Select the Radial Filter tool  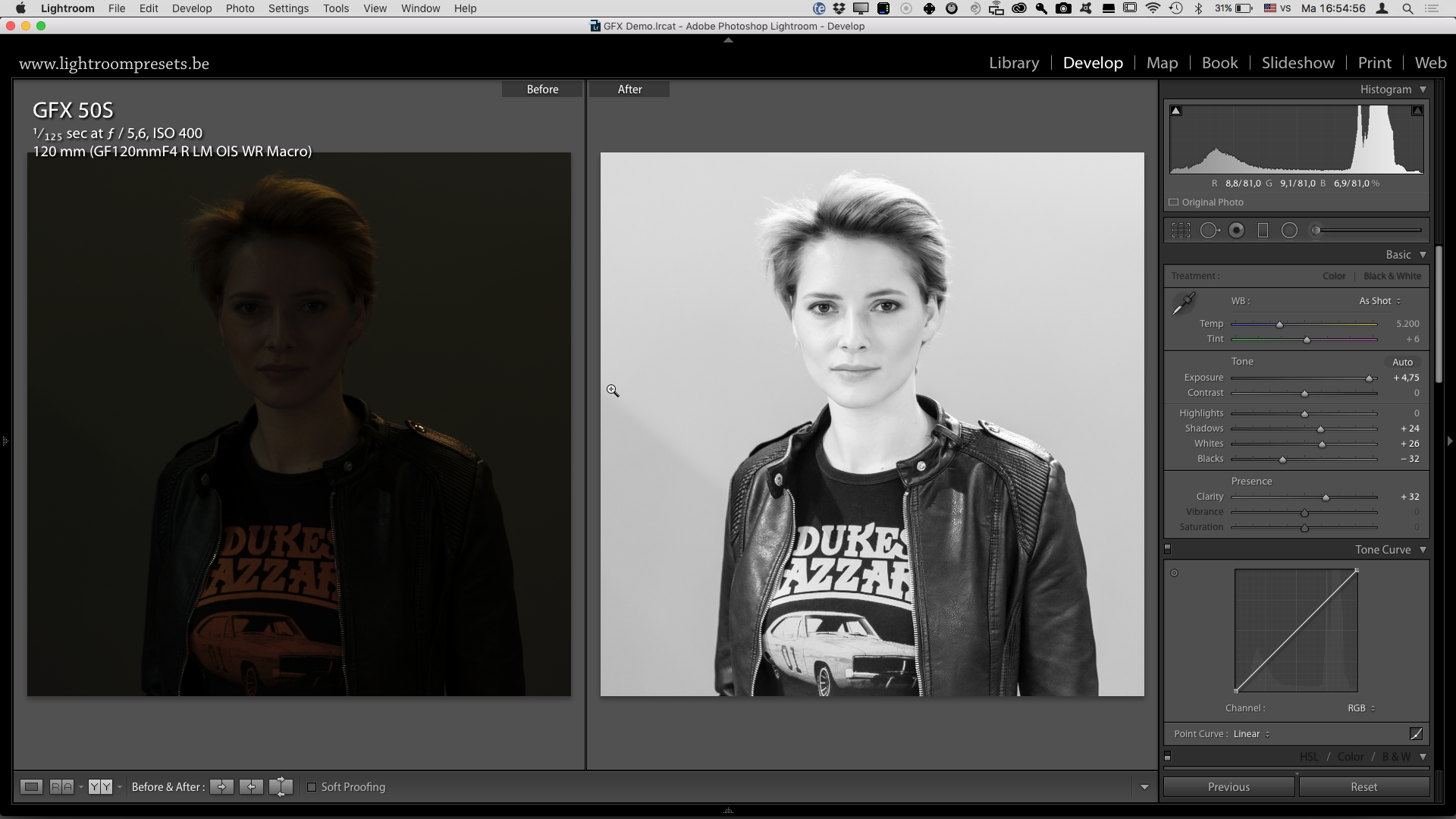1289,231
